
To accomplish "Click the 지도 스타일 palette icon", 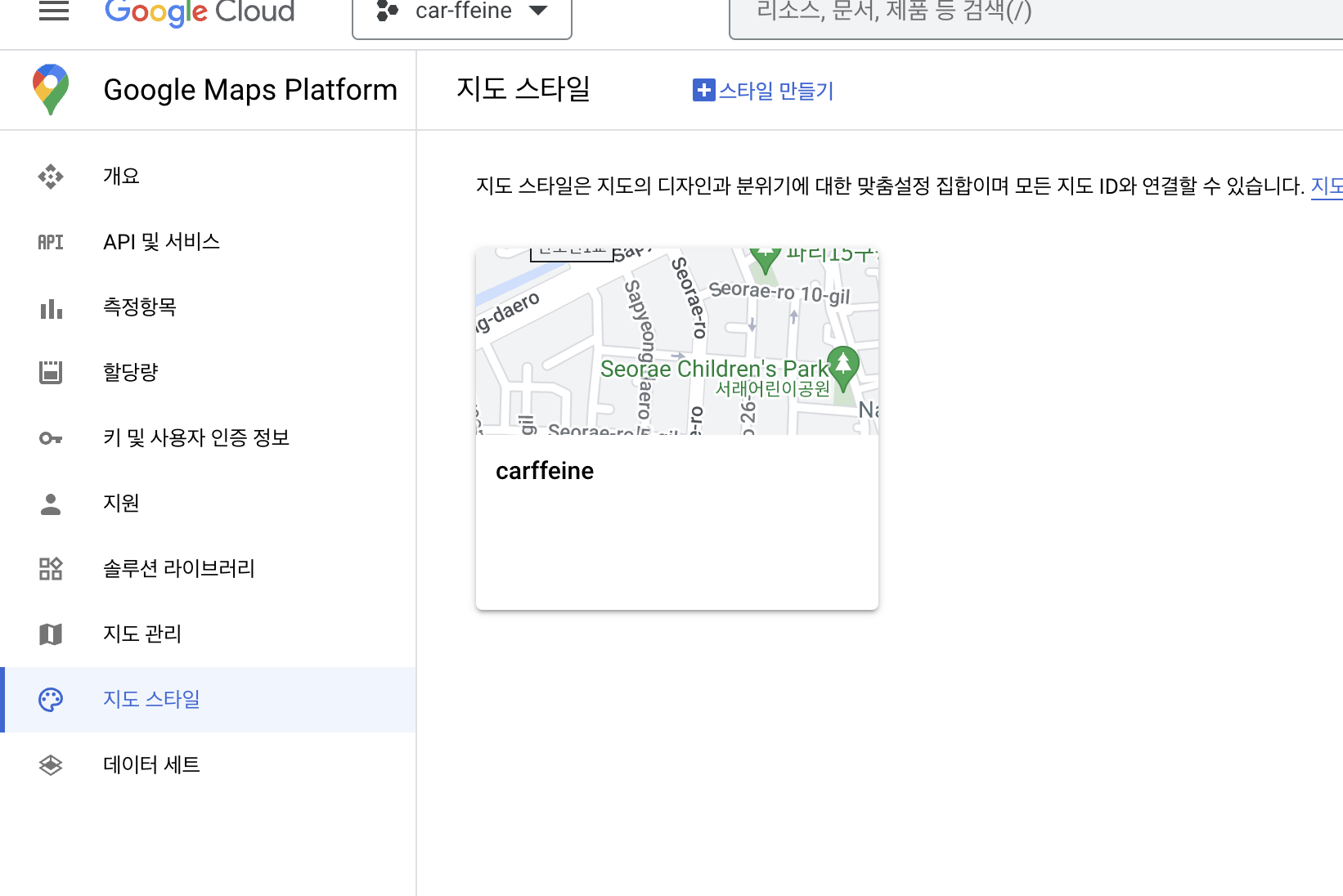I will point(51,700).
